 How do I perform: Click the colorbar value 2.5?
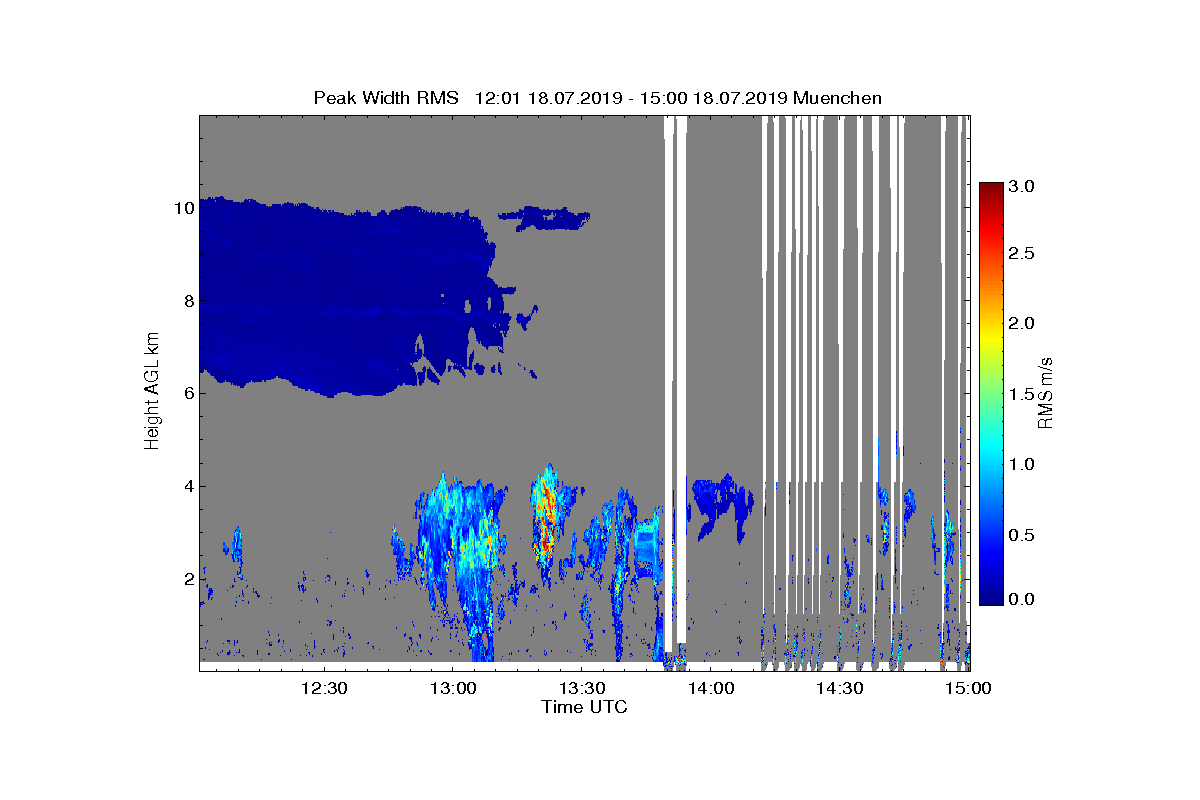pos(1023,254)
